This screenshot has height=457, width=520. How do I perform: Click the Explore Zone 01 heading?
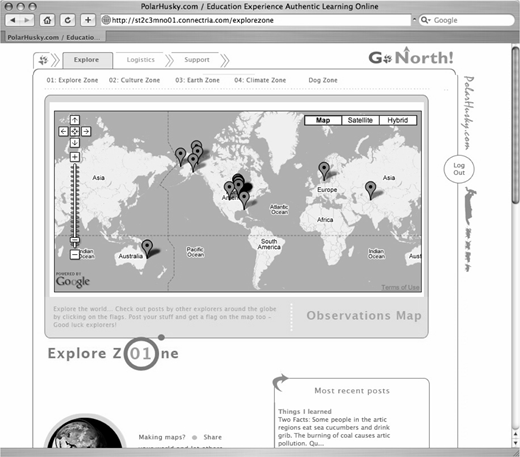(113, 353)
